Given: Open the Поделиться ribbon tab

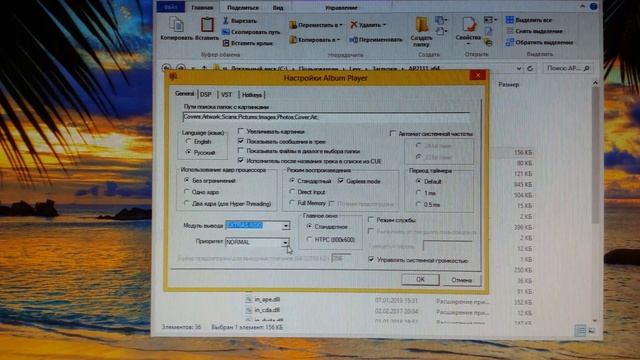Looking at the screenshot, I should pos(242,7).
